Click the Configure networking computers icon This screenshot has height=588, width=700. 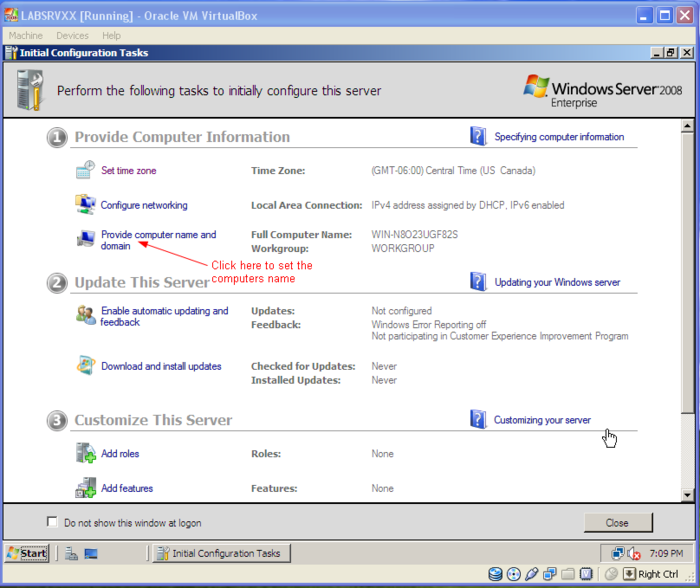coord(85,205)
